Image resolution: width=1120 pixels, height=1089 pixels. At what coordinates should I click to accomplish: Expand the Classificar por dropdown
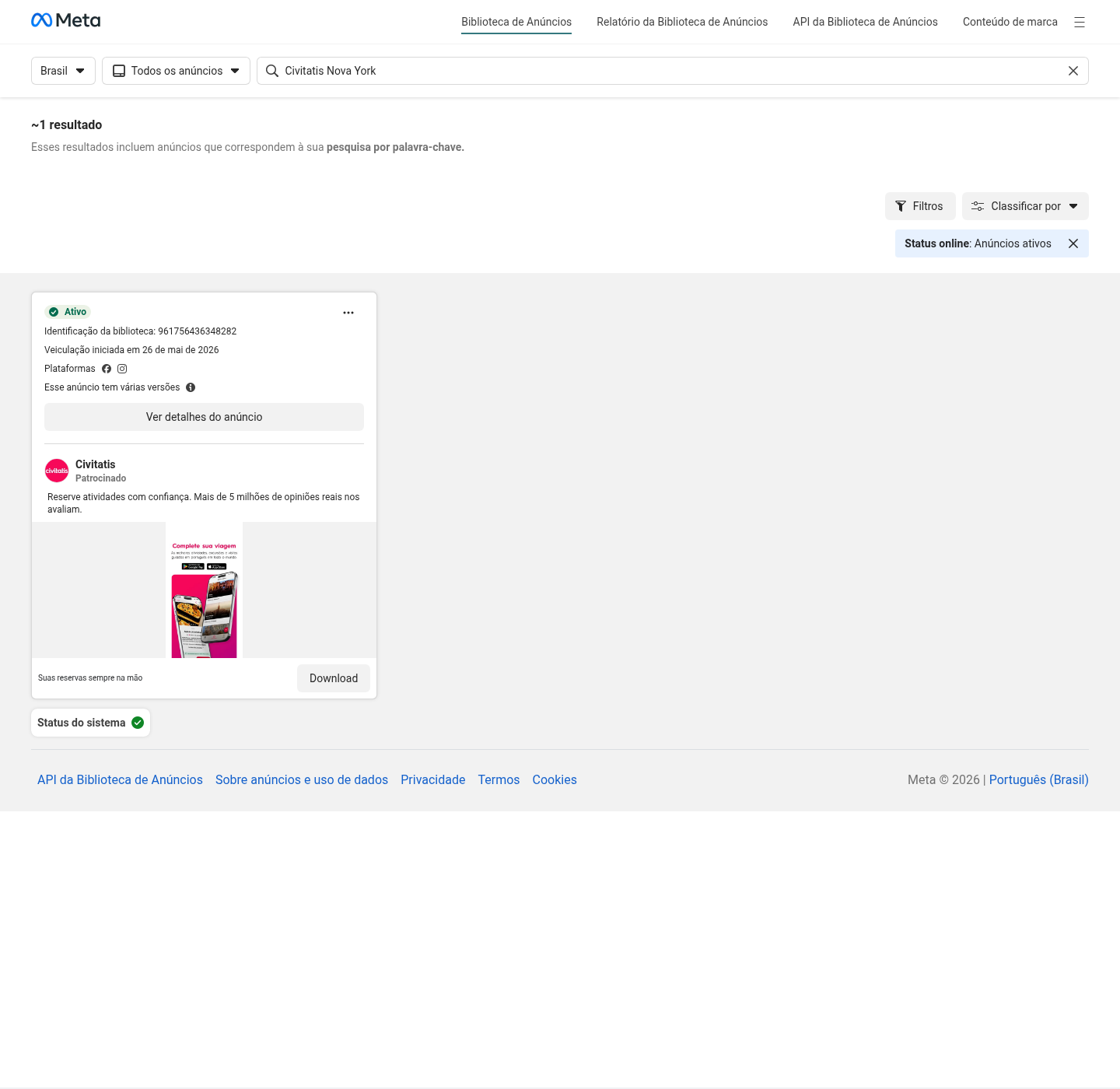(1025, 206)
